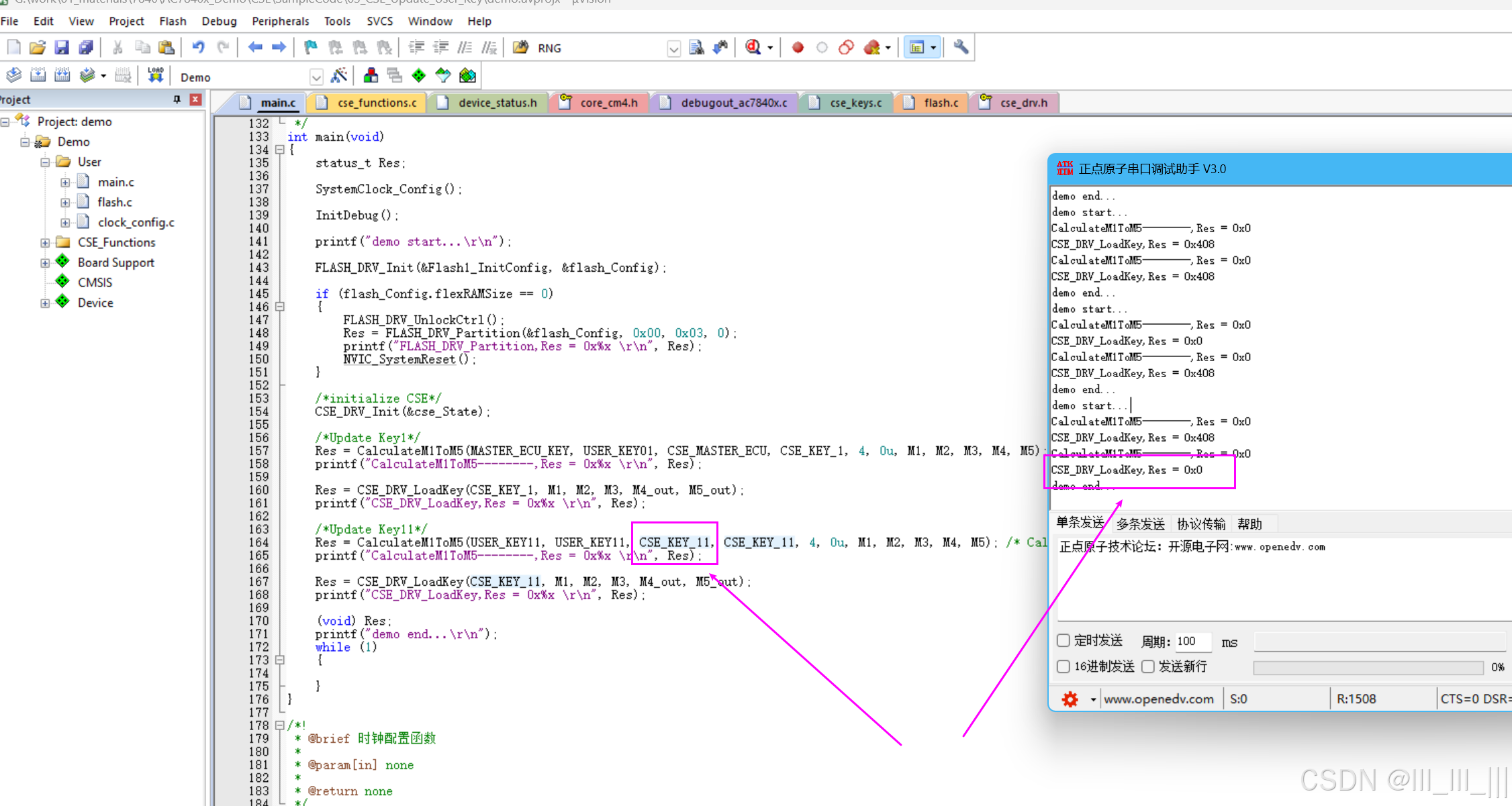Image resolution: width=1512 pixels, height=806 pixels.
Task: Expand the Board Support tree node
Action: (45, 262)
